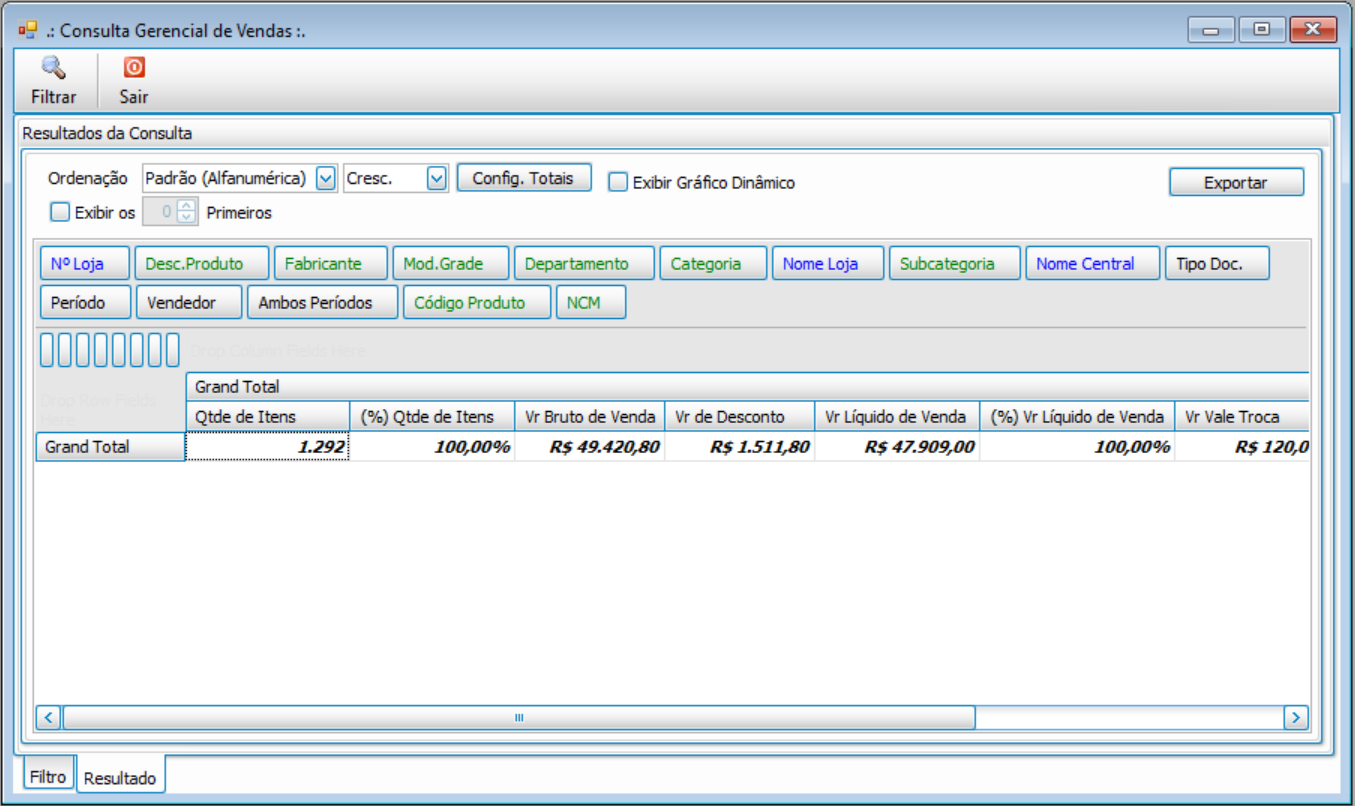1355x806 pixels.
Task: Select the R$ 1.511,80 discount cell
Action: [x=740, y=447]
